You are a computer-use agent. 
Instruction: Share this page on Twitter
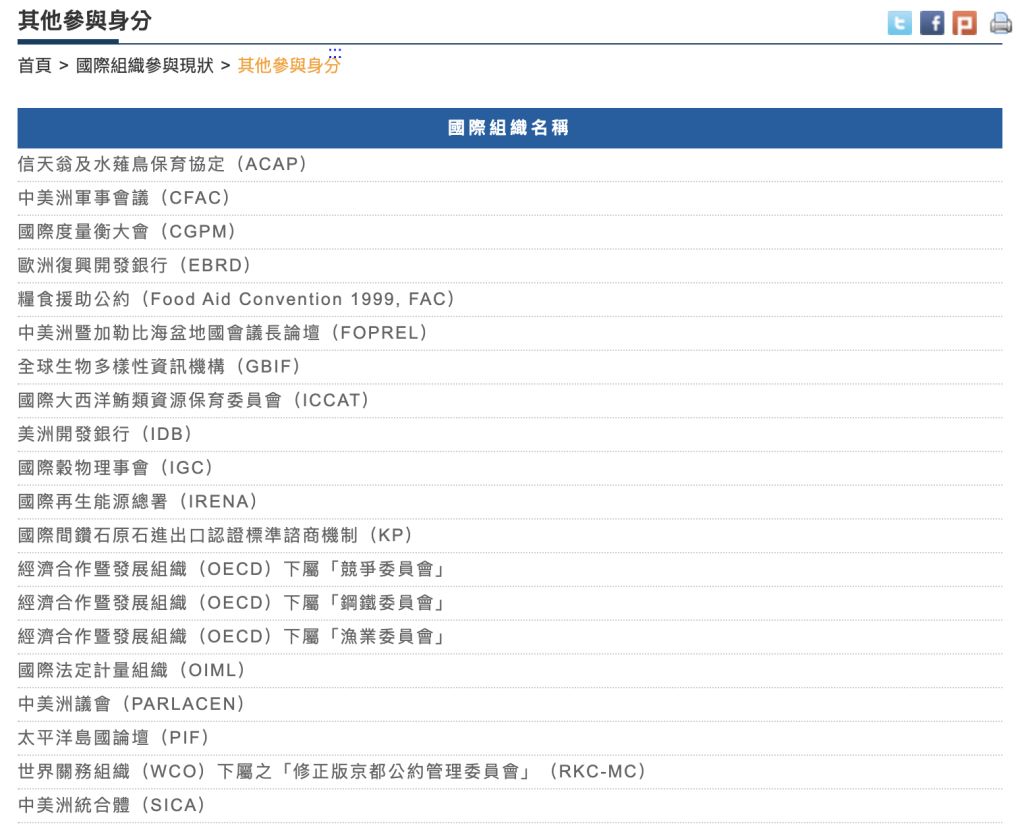900,23
